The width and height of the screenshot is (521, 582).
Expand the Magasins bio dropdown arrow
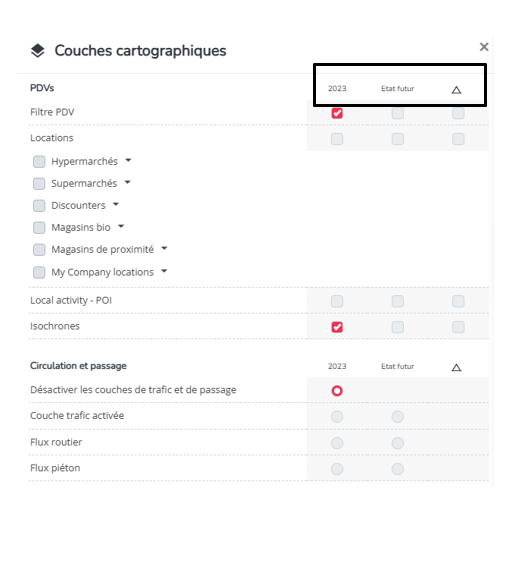pyautogui.click(x=121, y=226)
